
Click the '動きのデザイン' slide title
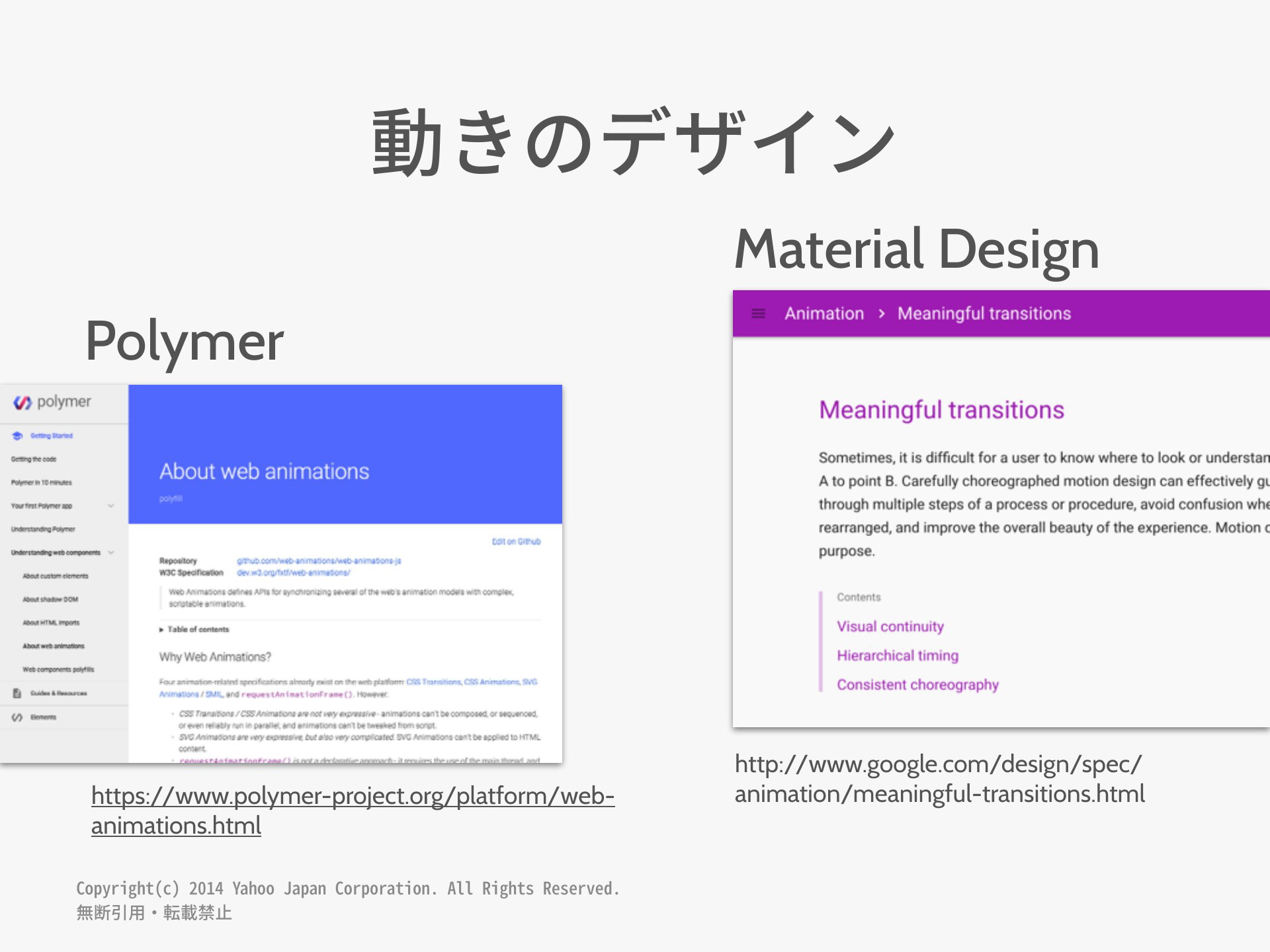(634, 142)
